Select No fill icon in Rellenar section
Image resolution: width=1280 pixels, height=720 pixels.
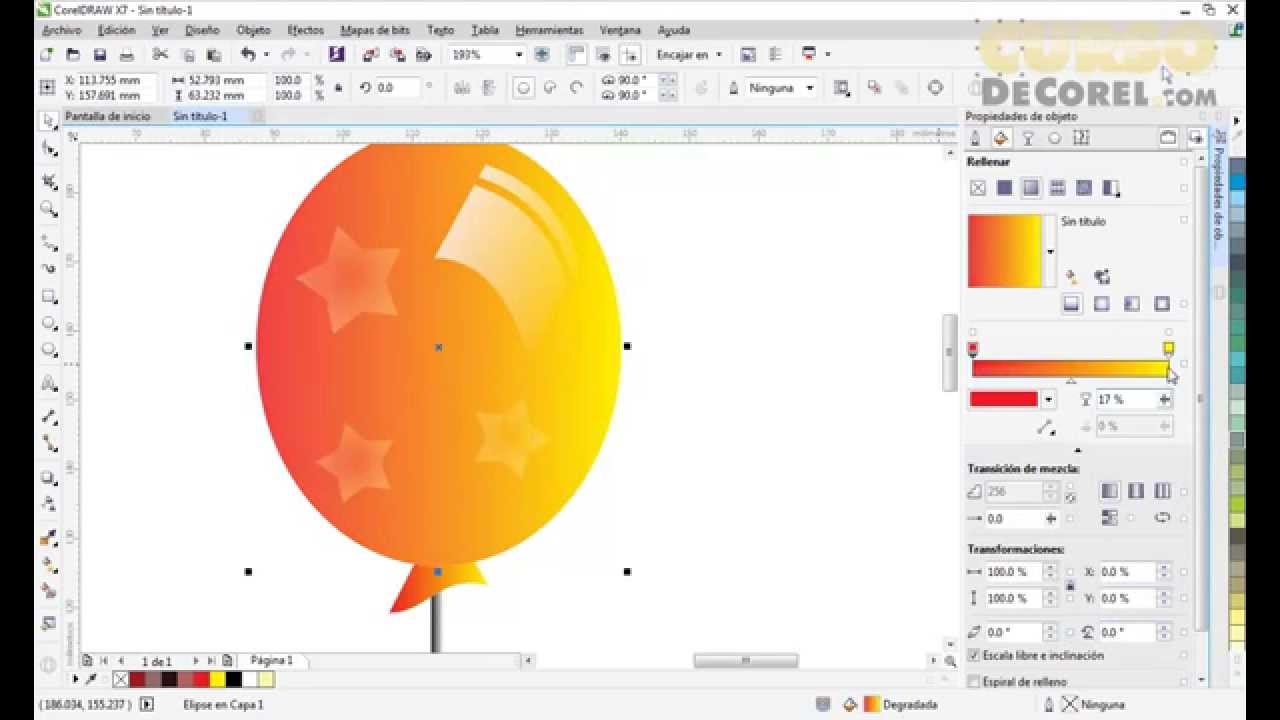pyautogui.click(x=978, y=188)
